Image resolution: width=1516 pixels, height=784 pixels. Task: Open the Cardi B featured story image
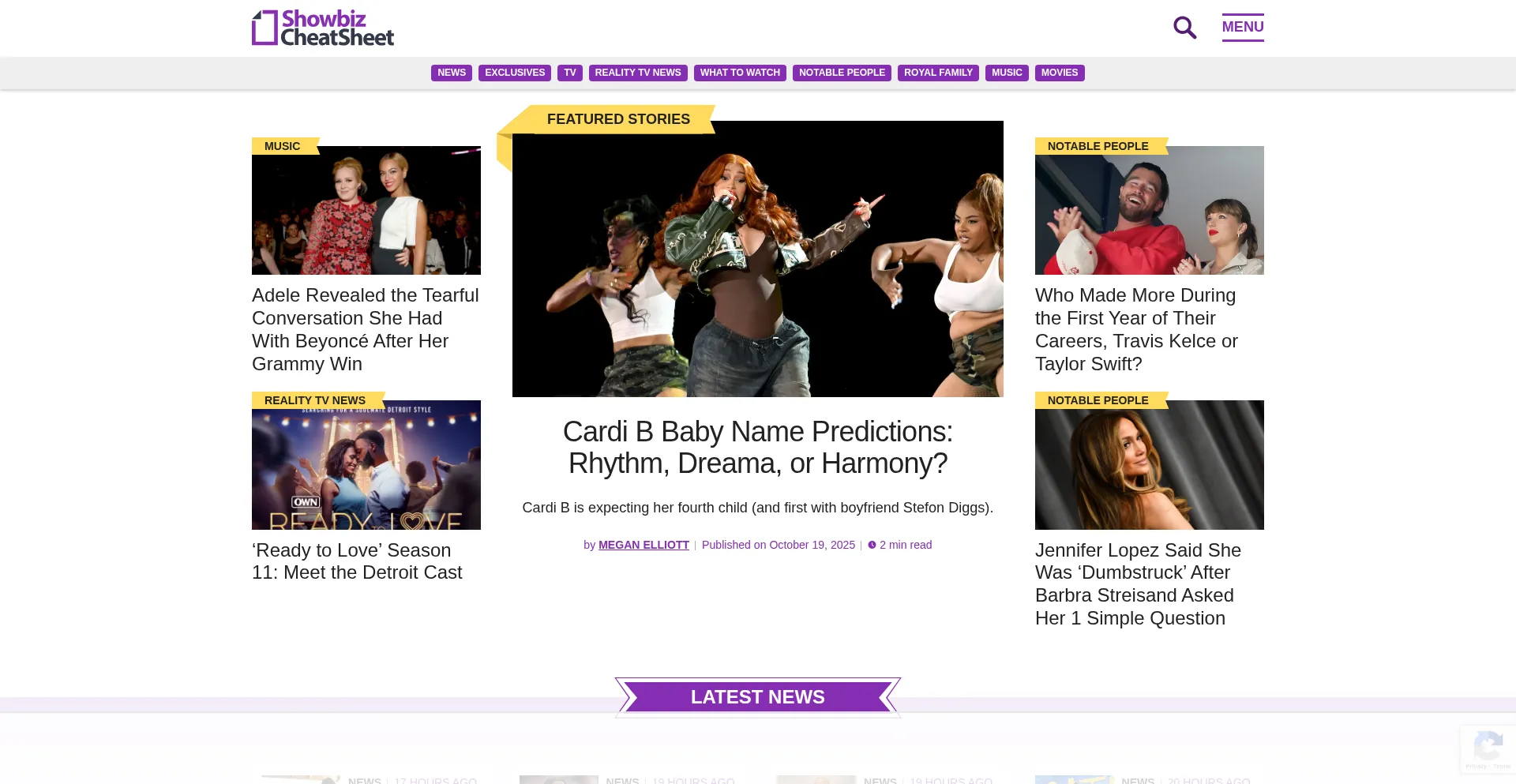tap(758, 259)
